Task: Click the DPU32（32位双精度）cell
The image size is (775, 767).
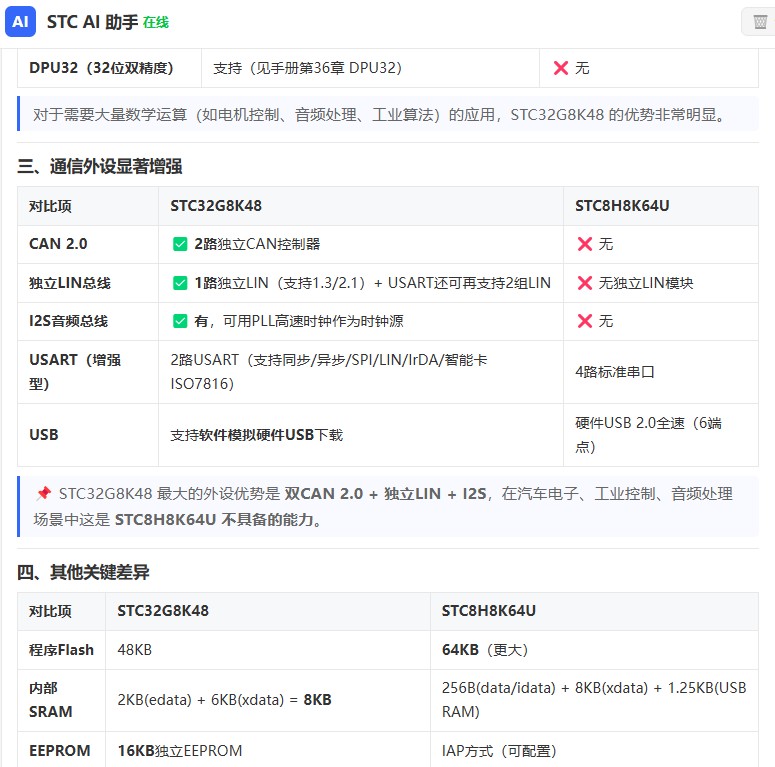Action: point(109,68)
